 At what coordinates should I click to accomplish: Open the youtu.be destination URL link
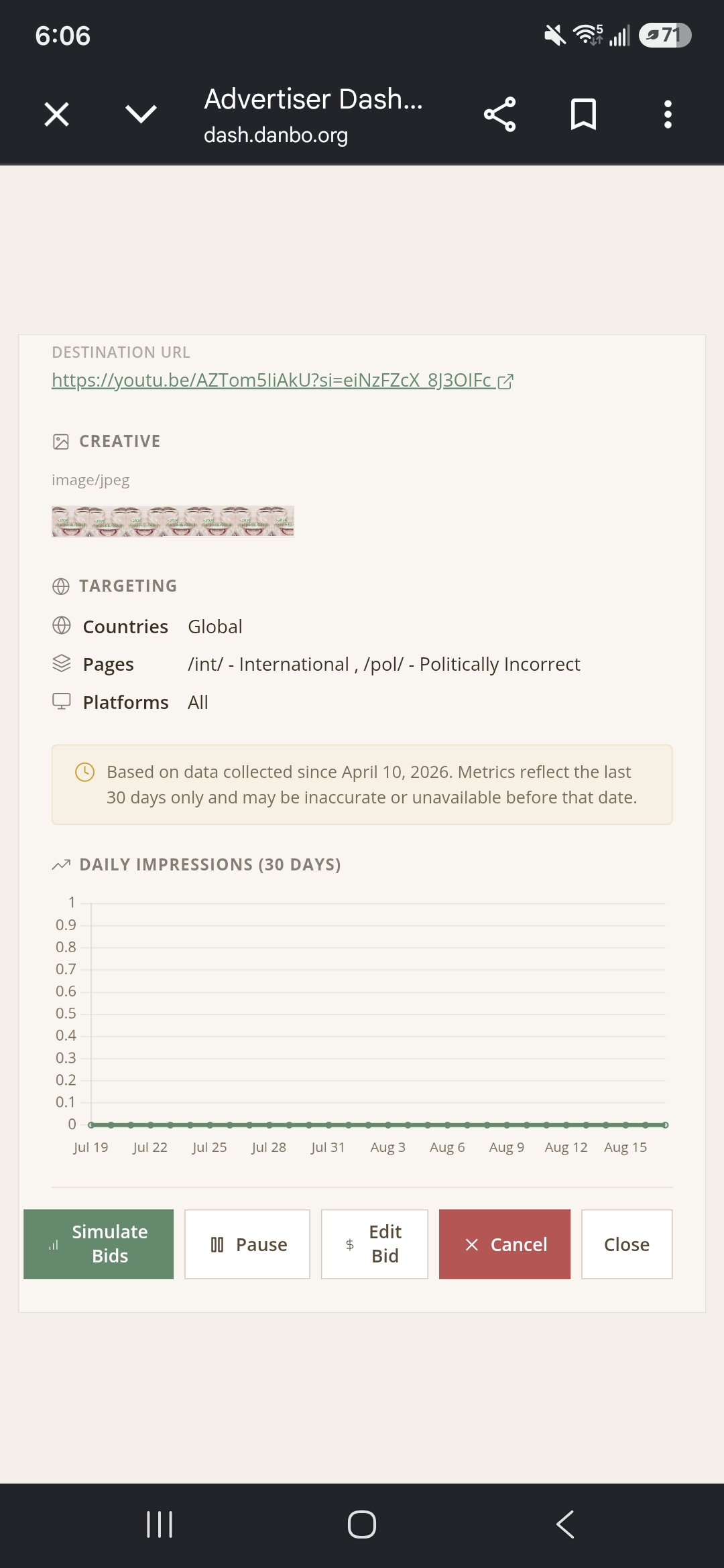tap(271, 380)
